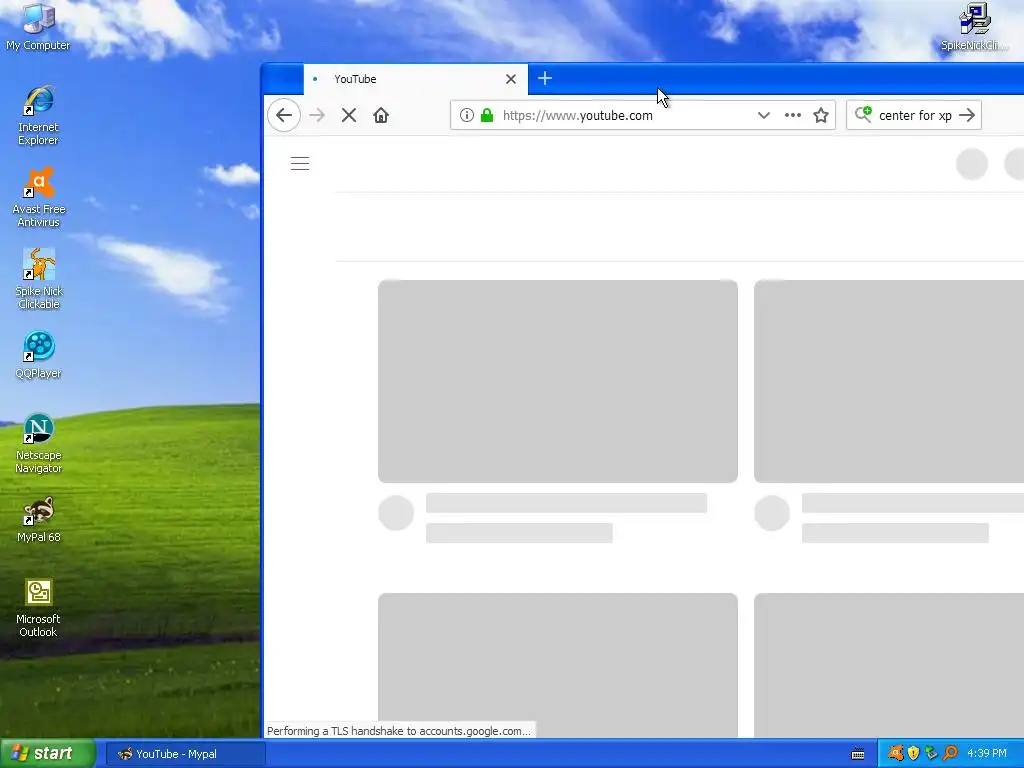Select the SpikeNickCli desktop icon at top right
The image size is (1024, 768).
974,28
